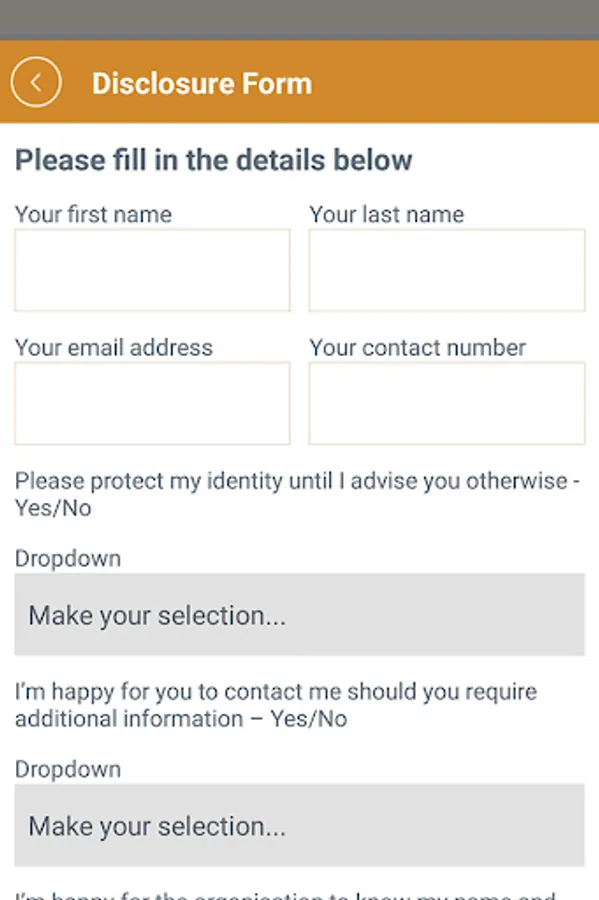Click the identity protection question text

[297, 494]
